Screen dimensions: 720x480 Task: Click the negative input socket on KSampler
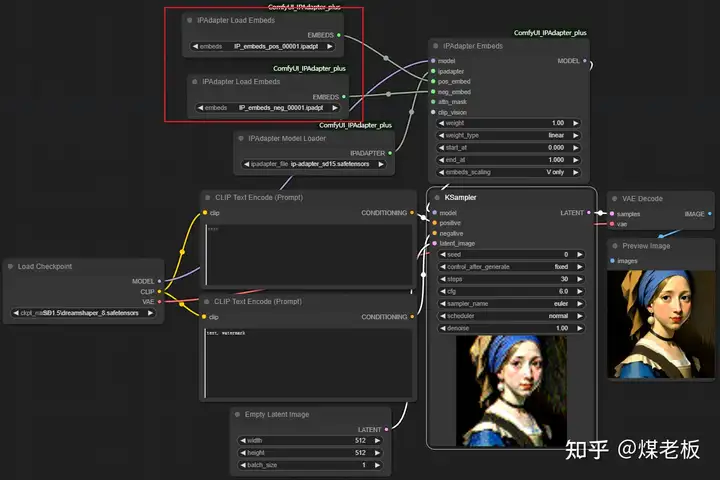[434, 233]
